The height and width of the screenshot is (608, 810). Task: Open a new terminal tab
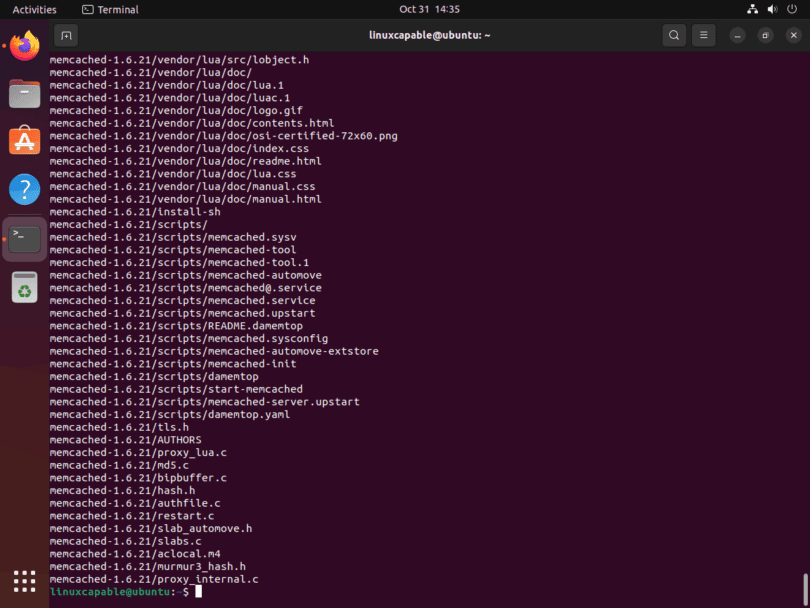(66, 36)
